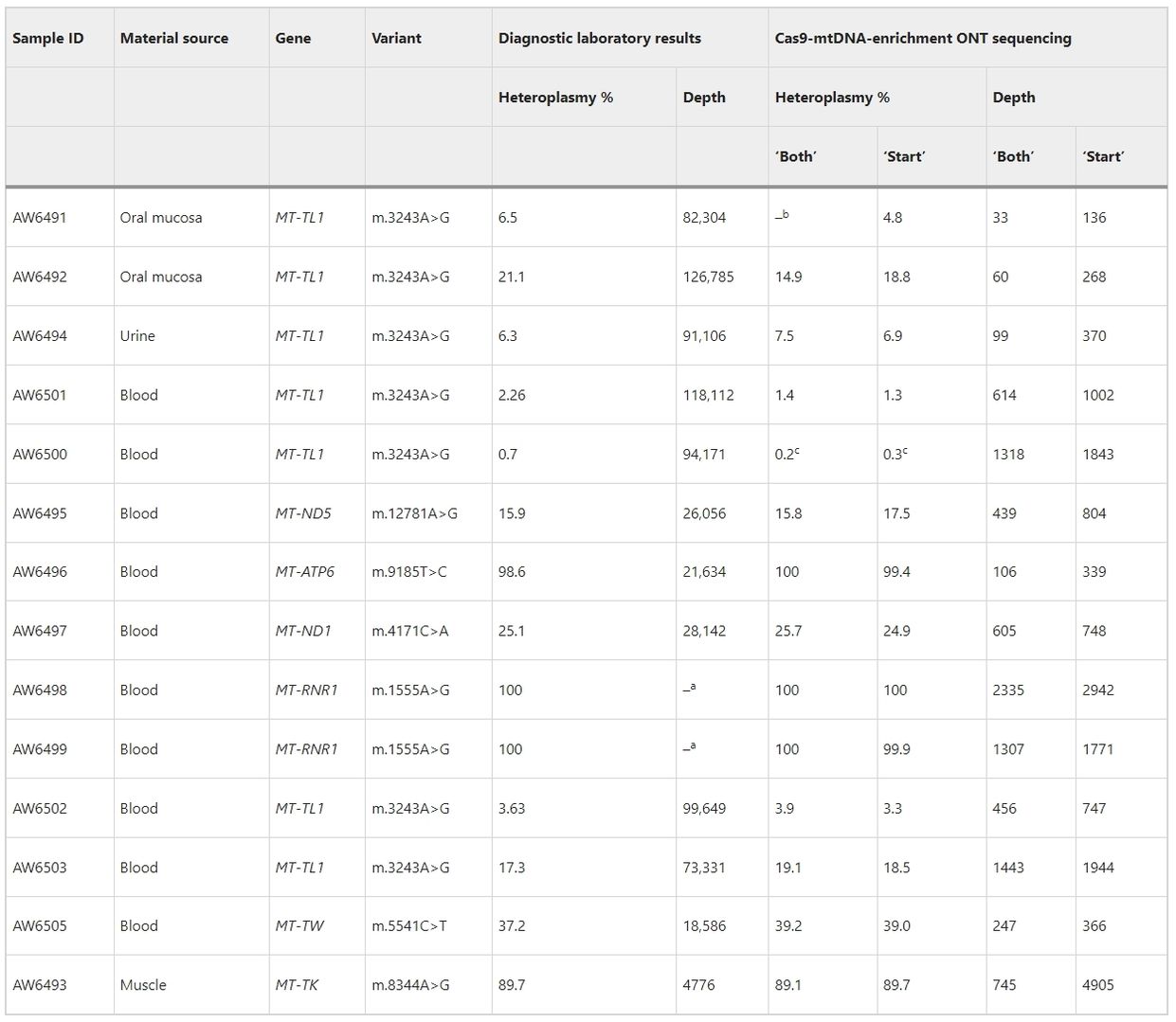Click the Urine material source cell

click(x=137, y=336)
